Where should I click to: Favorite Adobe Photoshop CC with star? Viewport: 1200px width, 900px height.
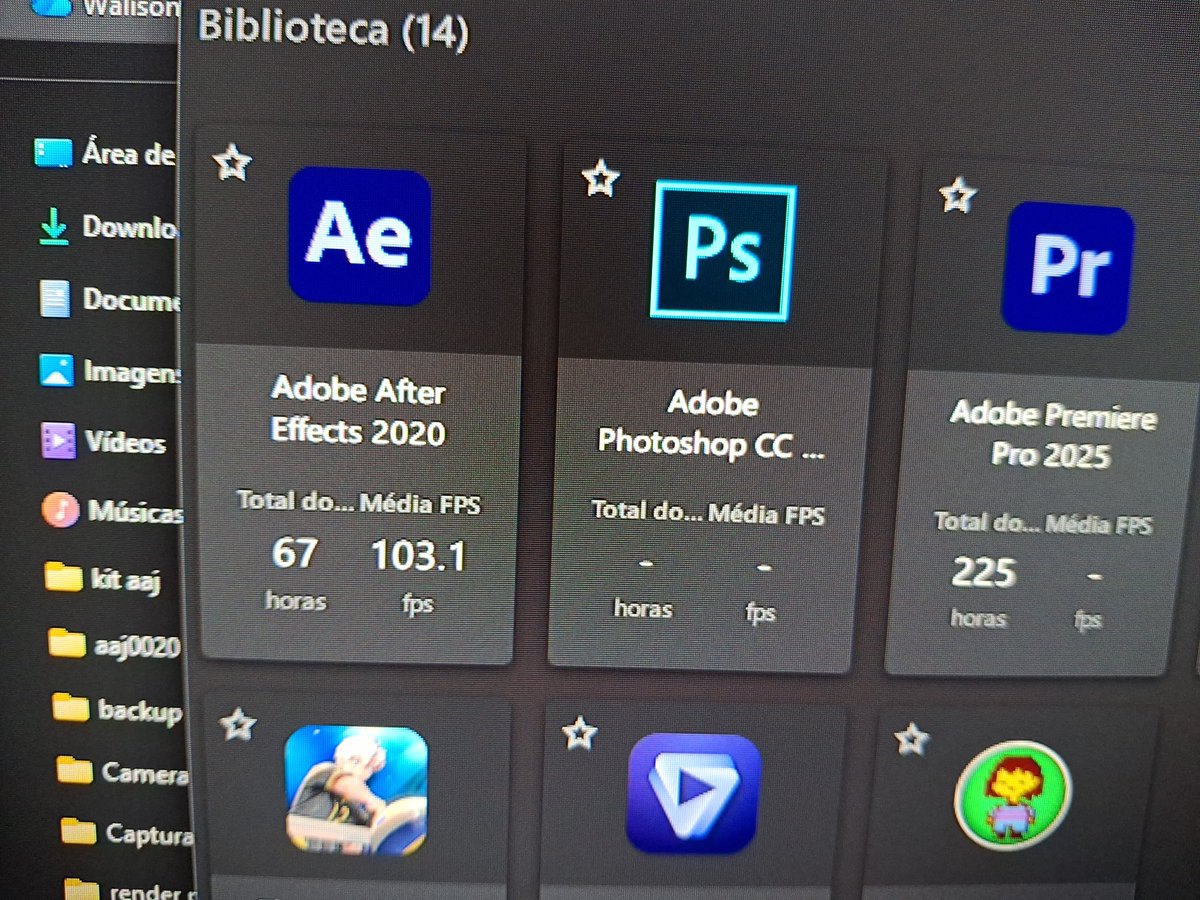point(601,178)
